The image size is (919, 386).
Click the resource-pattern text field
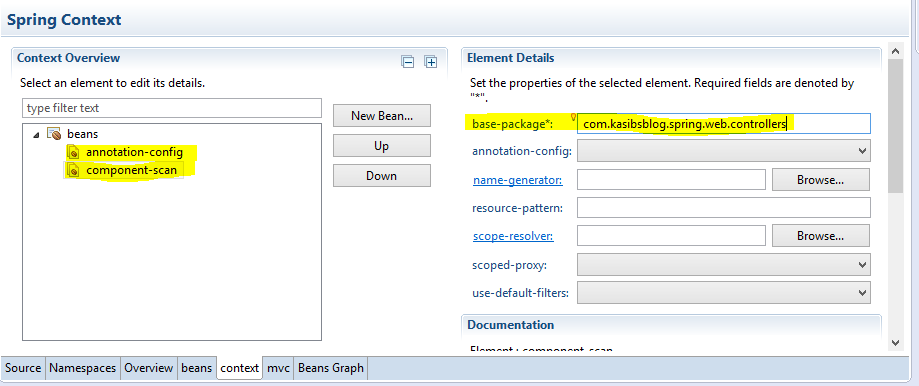click(724, 207)
